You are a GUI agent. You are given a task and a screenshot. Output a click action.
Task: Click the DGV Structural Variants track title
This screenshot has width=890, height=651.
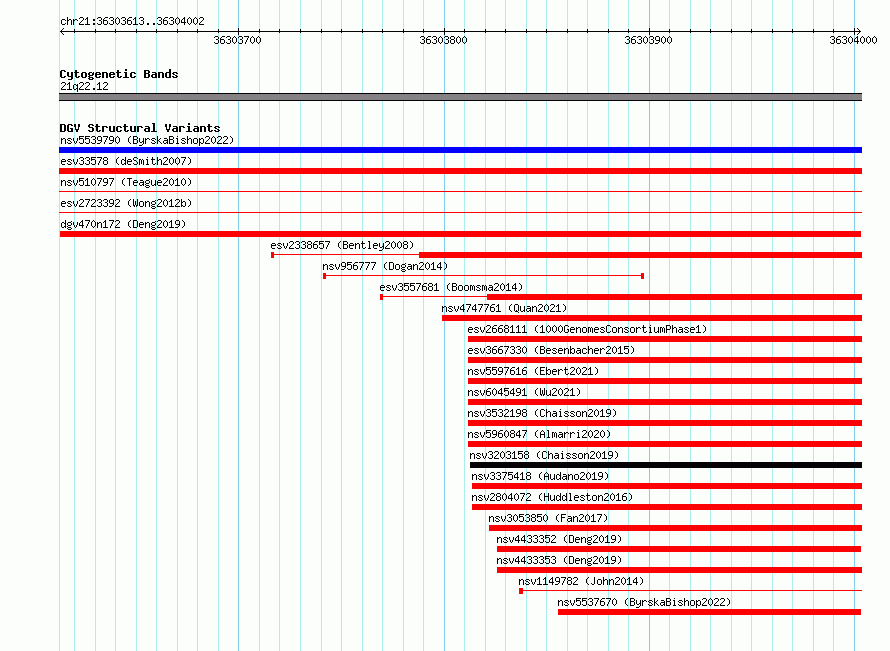click(140, 128)
